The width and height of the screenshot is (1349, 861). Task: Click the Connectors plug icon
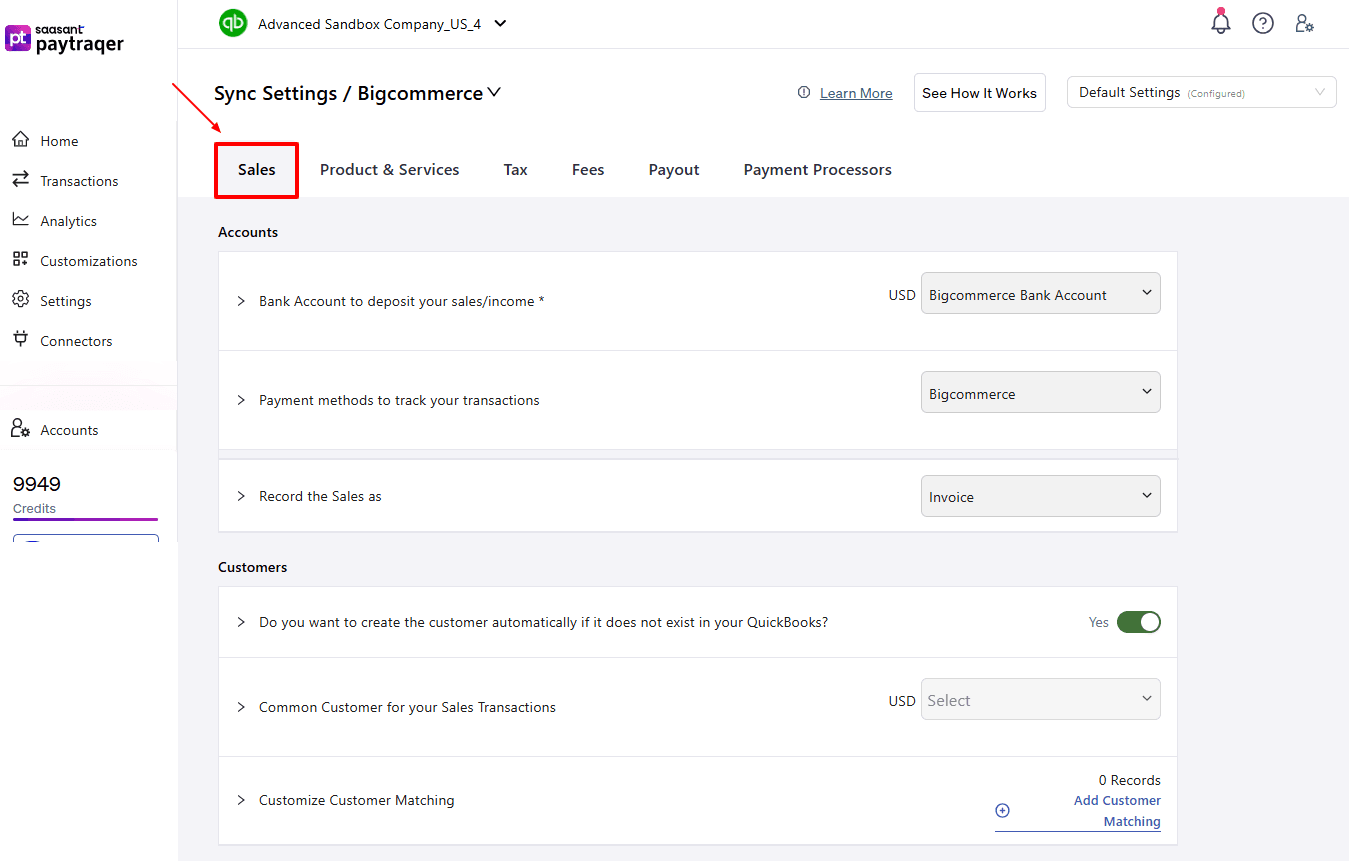point(20,340)
